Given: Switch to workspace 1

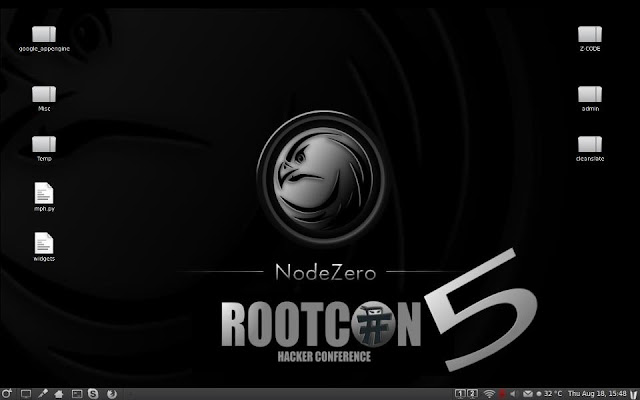Looking at the screenshot, I should click(460, 394).
